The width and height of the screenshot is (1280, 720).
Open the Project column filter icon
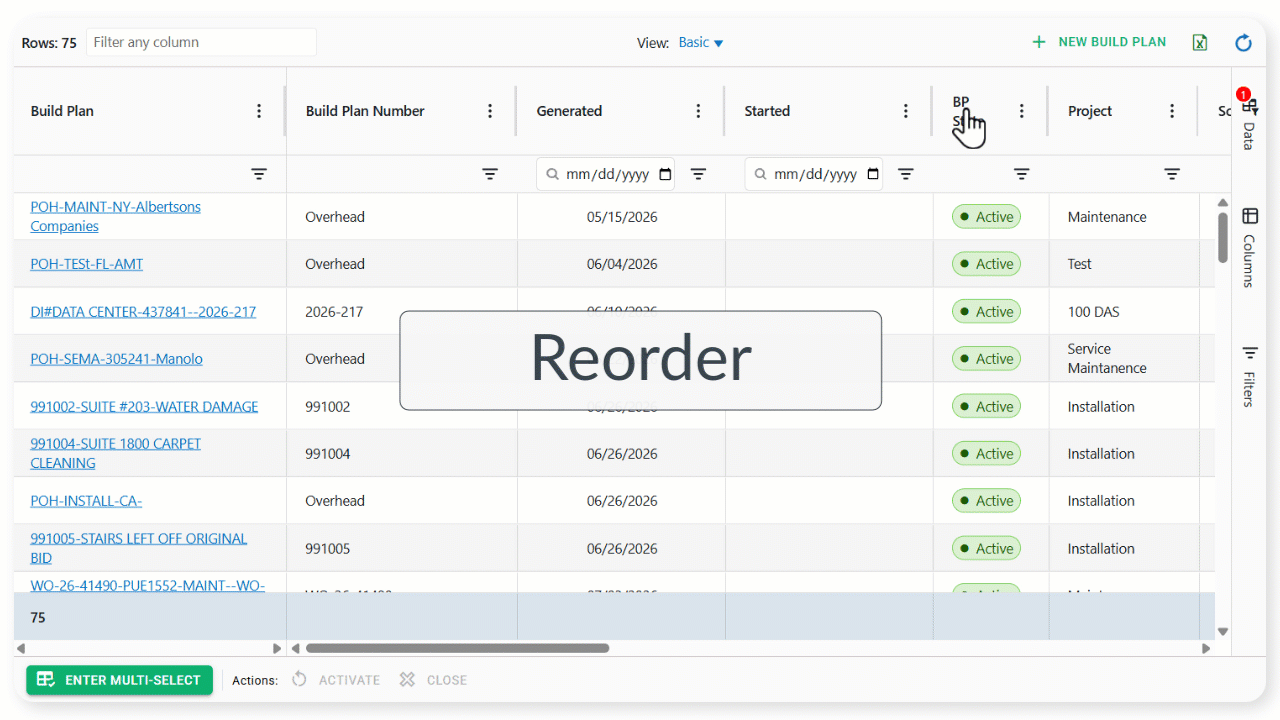[x=1172, y=174]
